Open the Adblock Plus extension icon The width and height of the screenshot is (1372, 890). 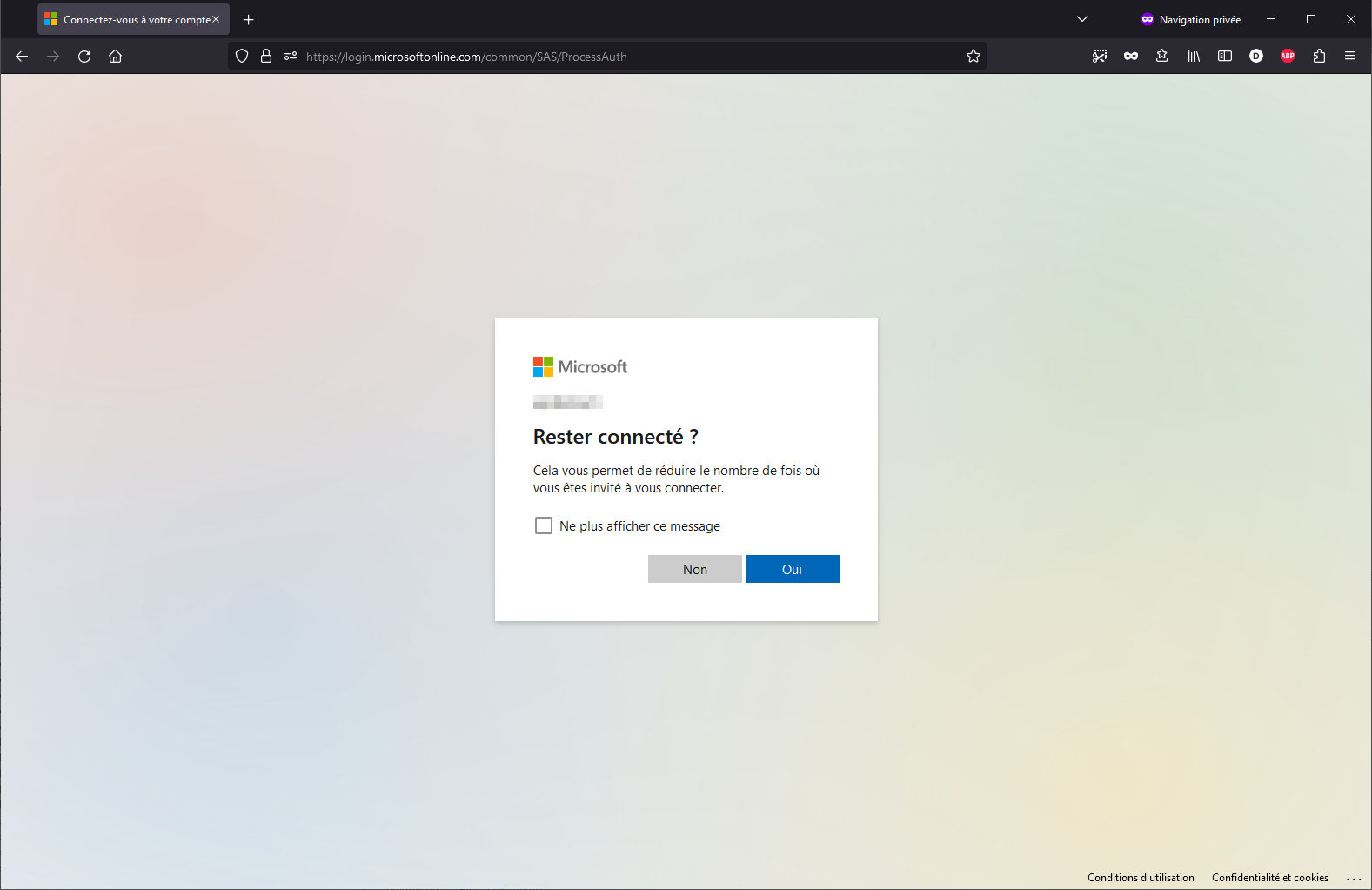pyautogui.click(x=1288, y=57)
